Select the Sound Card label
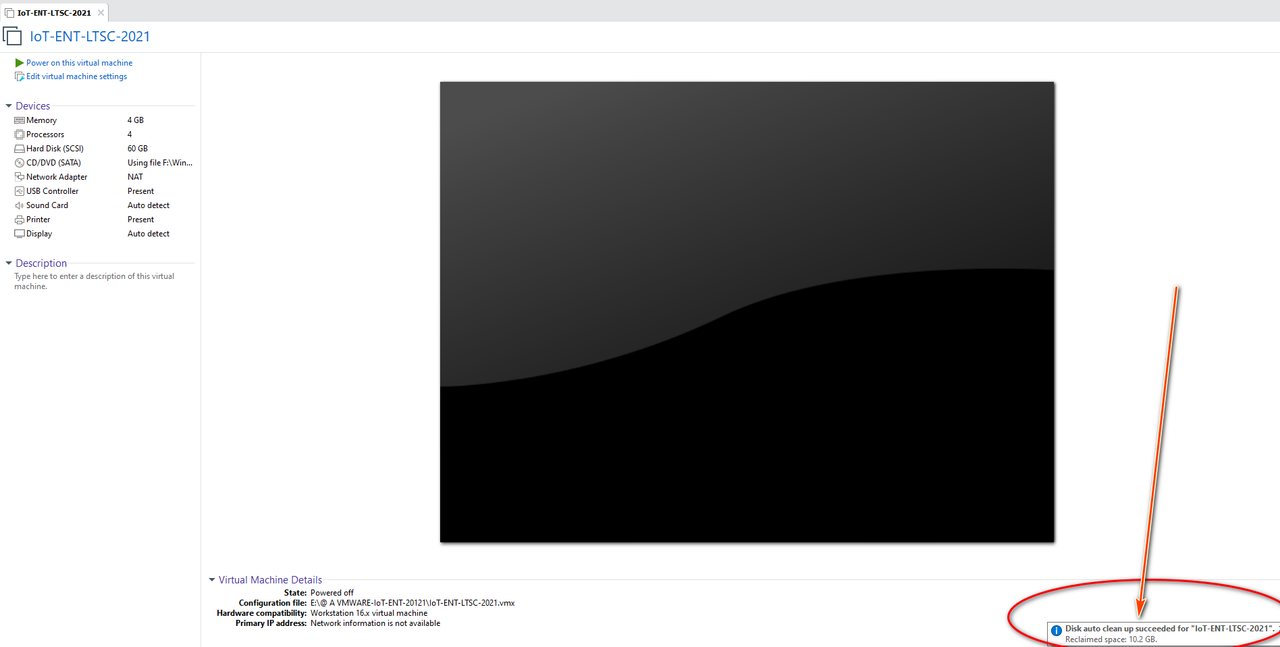Viewport: 1280px width, 647px height. pos(47,205)
